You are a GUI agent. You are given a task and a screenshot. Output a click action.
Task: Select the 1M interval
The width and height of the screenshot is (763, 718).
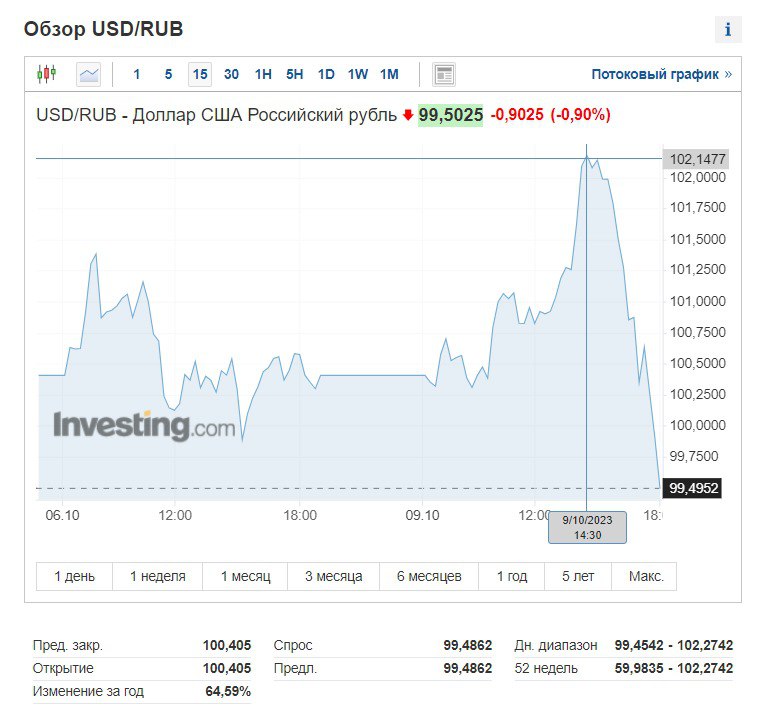[389, 74]
